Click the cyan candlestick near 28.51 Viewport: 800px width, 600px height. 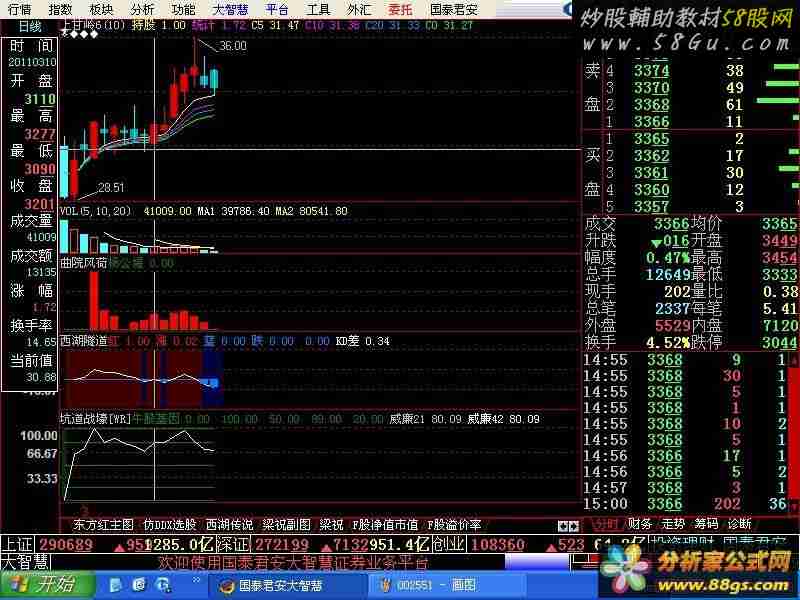click(64, 171)
